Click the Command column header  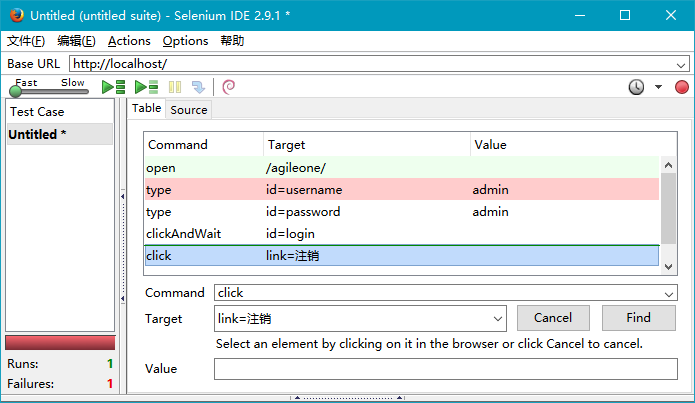point(203,145)
